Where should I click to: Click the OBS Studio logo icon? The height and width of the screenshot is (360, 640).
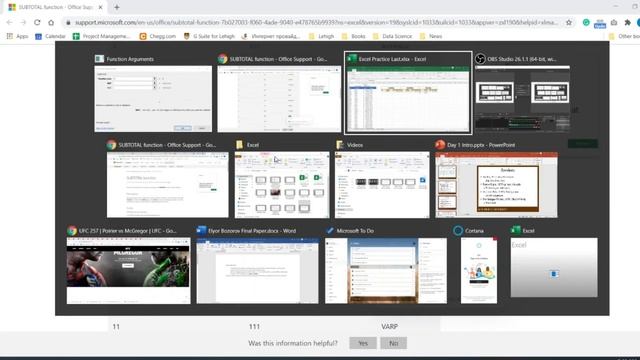click(480, 59)
